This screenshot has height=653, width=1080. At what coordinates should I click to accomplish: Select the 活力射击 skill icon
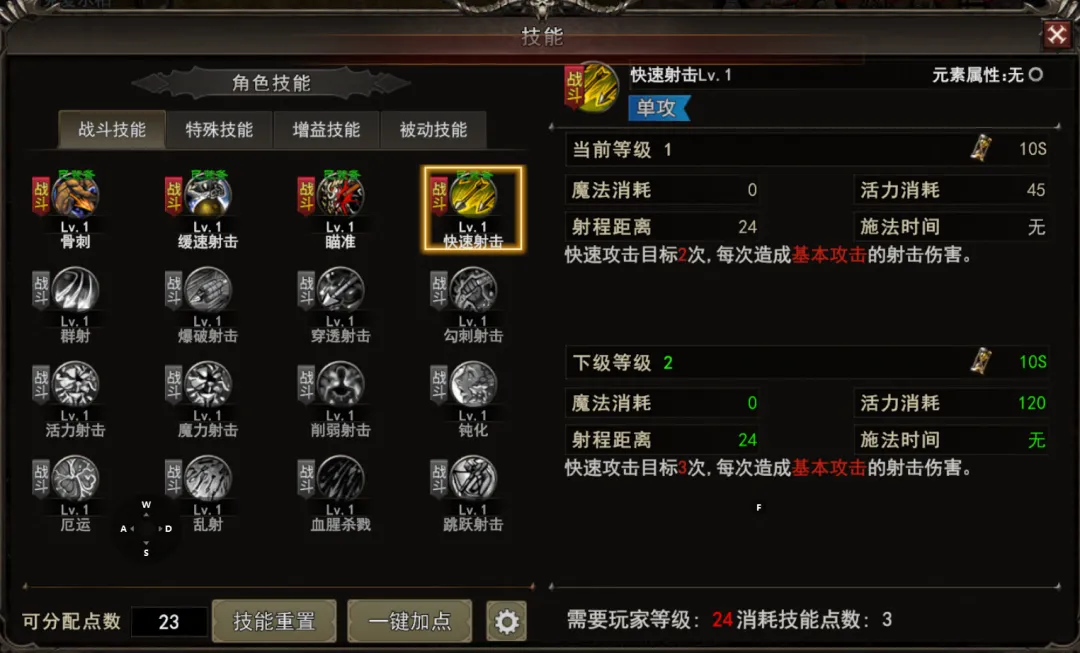pyautogui.click(x=75, y=384)
